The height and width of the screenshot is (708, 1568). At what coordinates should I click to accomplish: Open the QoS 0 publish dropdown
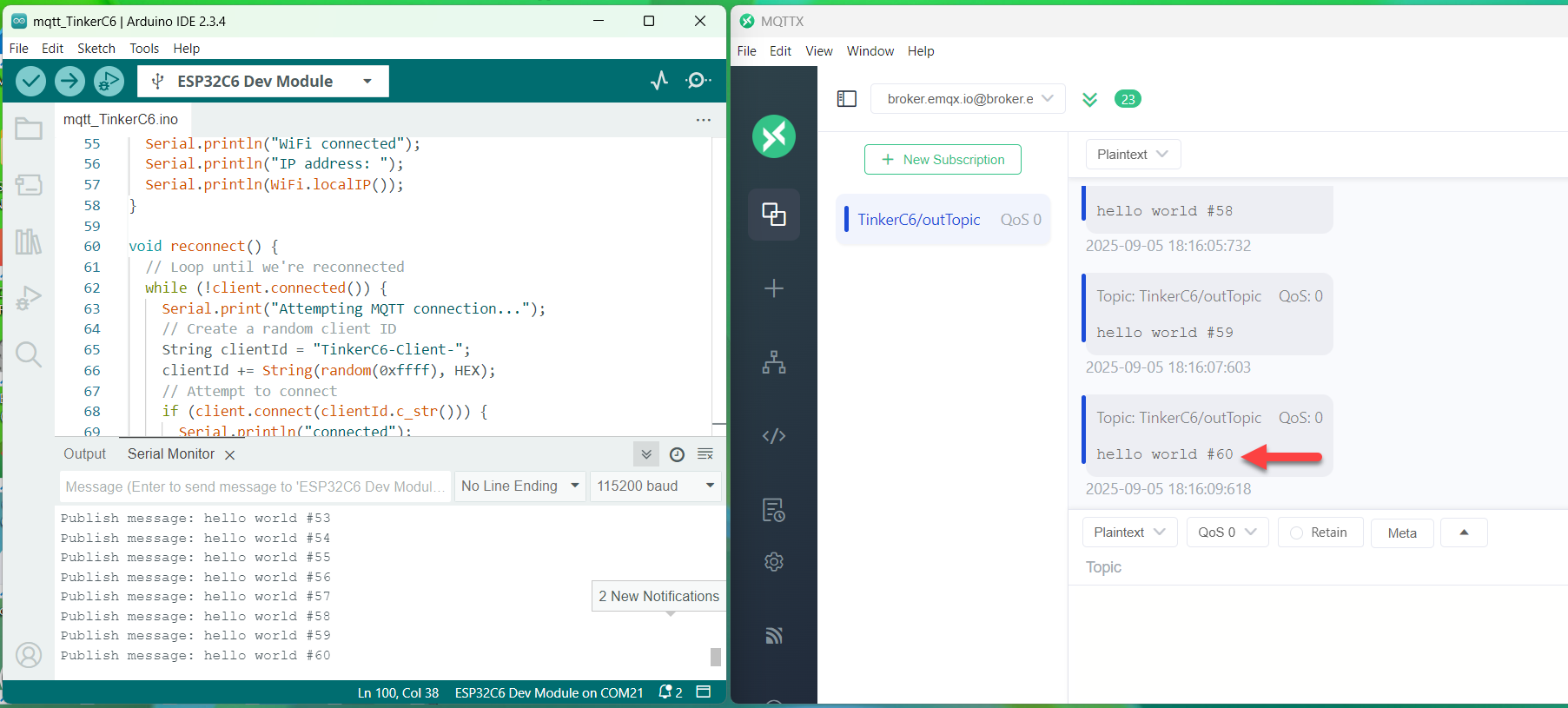pos(1227,533)
